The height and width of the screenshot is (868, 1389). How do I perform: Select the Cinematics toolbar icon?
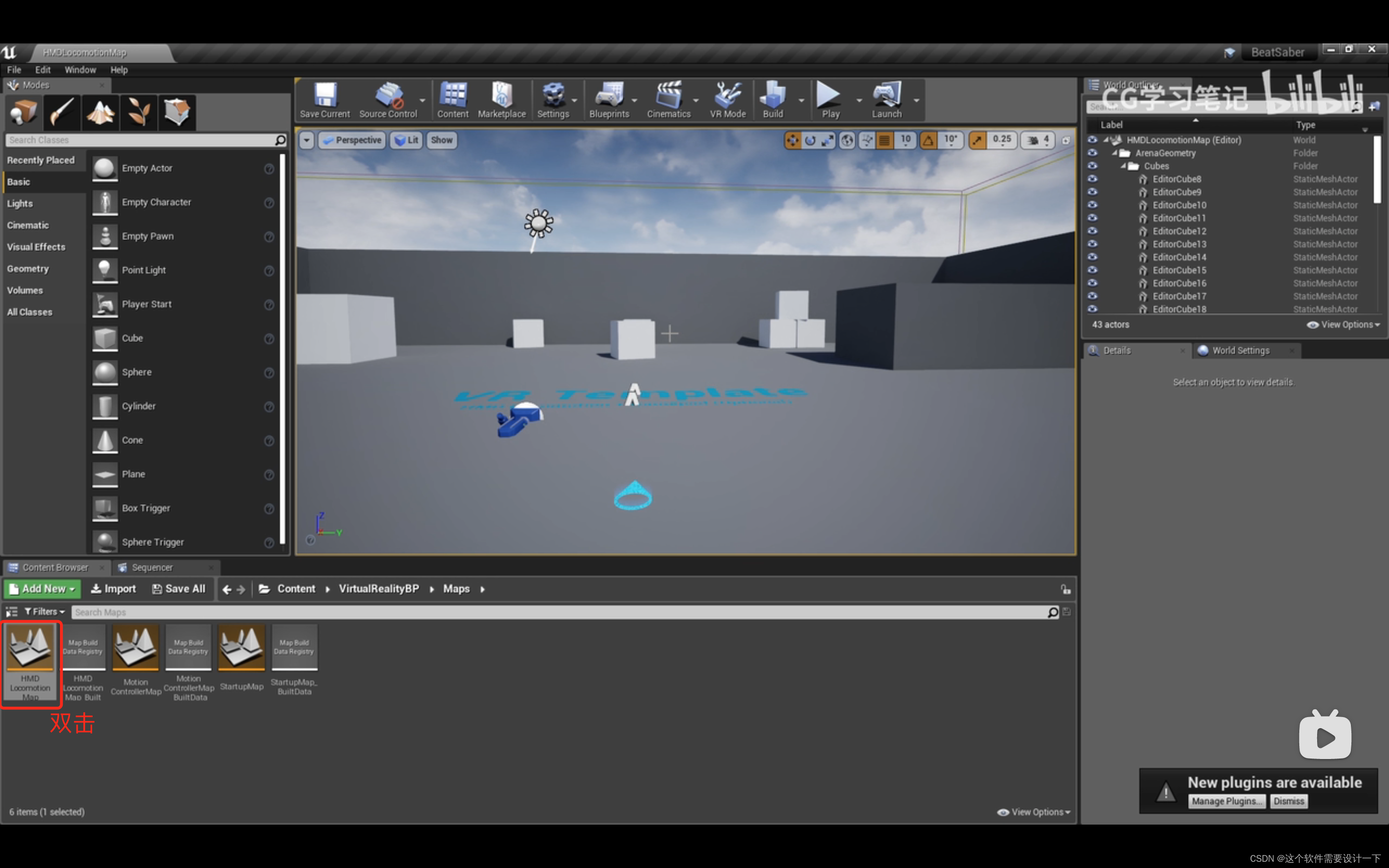pyautogui.click(x=670, y=96)
